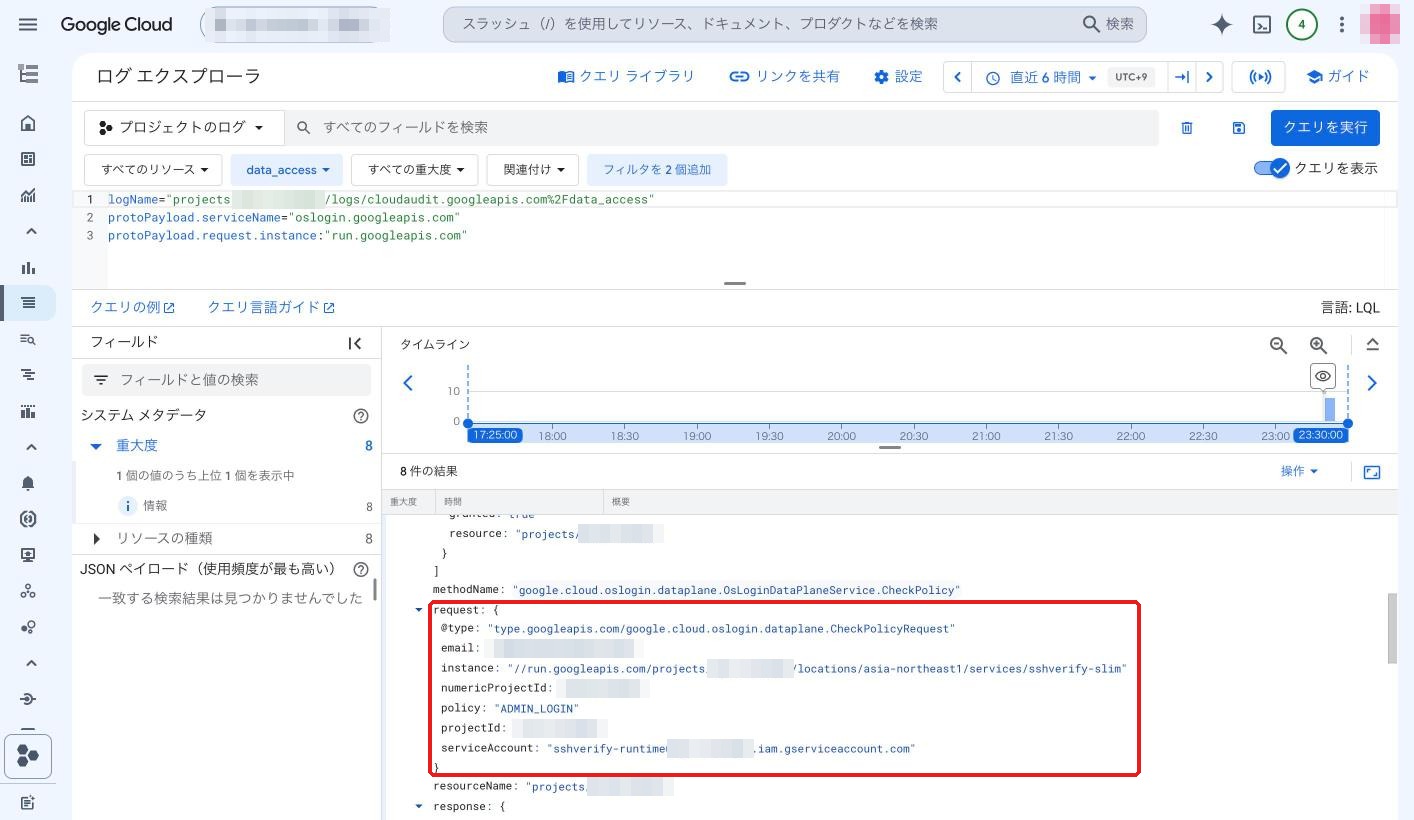Viewport: 1414px width, 820px height.
Task: Zoom in the timeline histogram
Action: click(x=1319, y=345)
